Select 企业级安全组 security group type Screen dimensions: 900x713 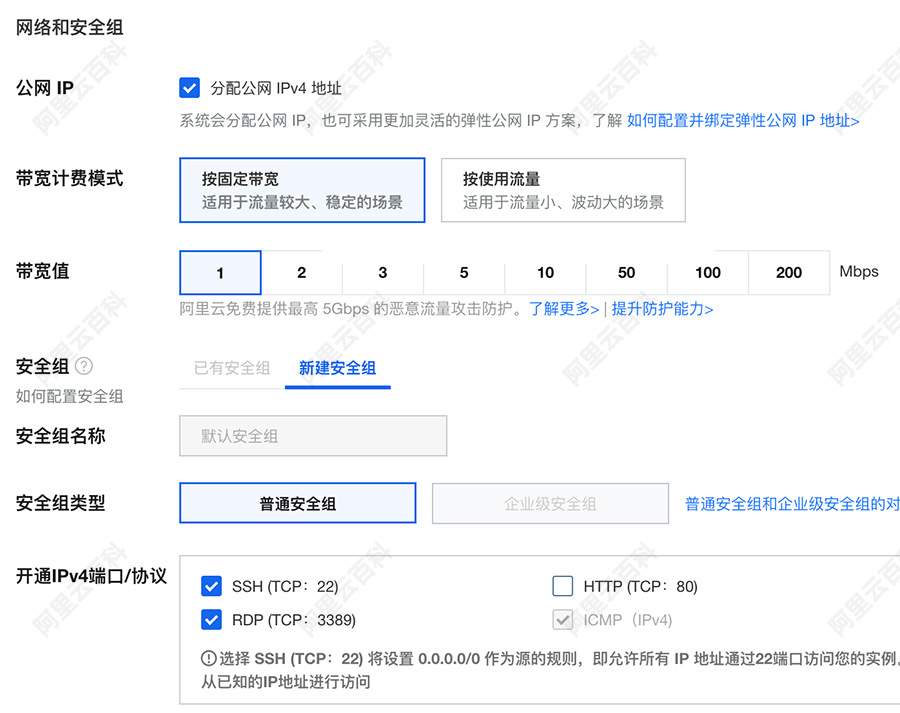pyautogui.click(x=550, y=503)
